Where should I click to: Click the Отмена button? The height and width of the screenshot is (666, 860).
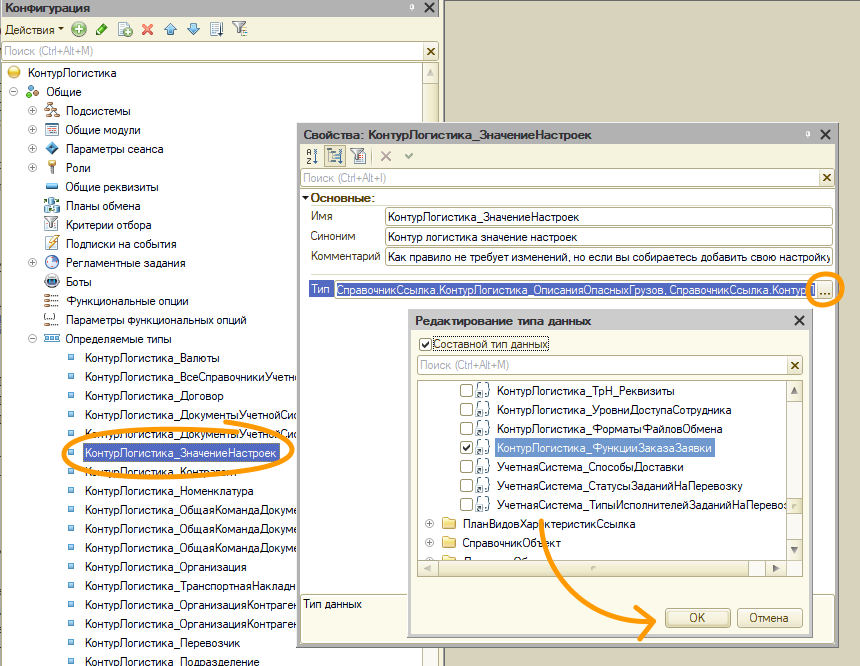pos(769,618)
